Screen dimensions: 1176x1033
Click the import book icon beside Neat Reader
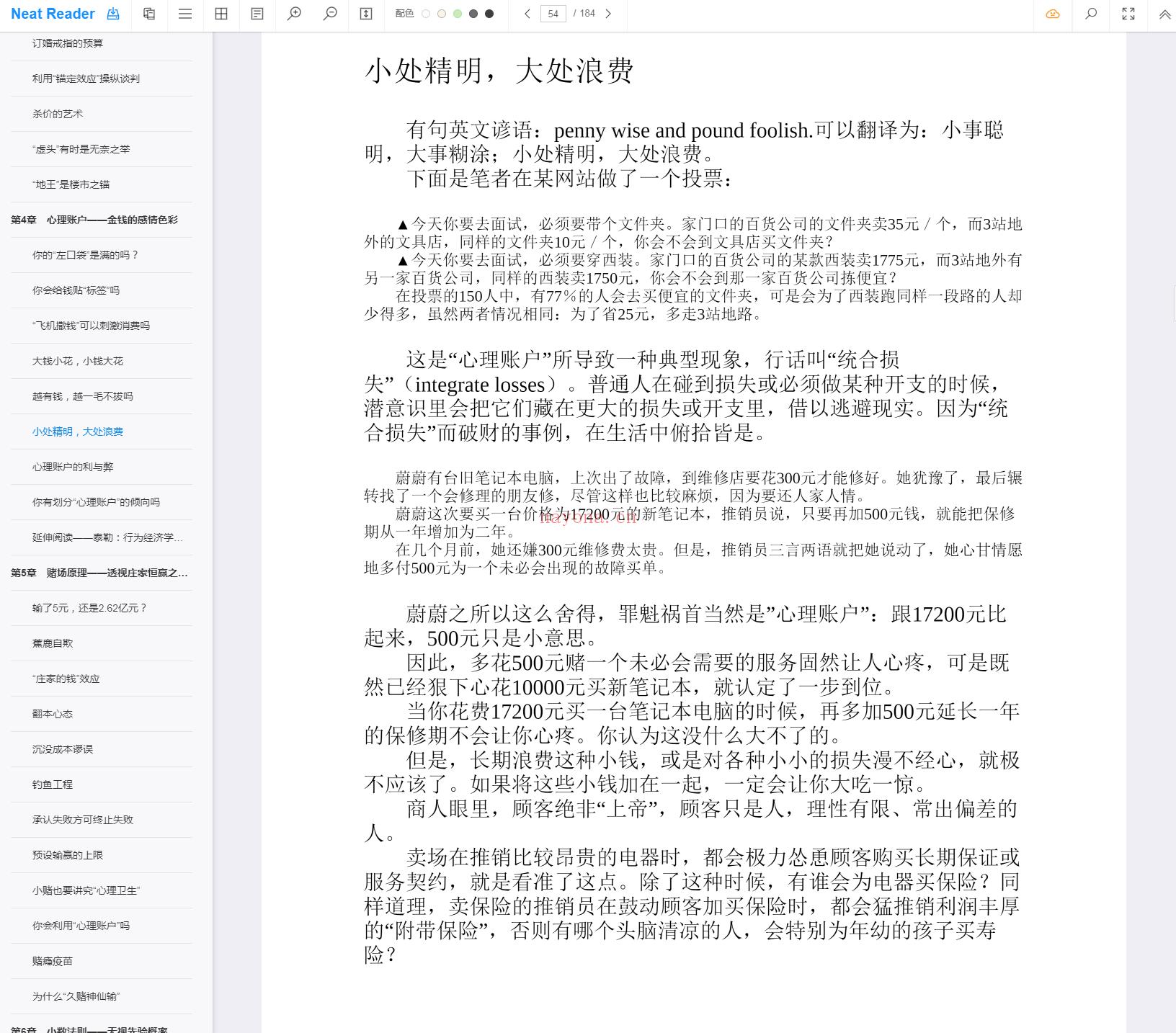113,14
